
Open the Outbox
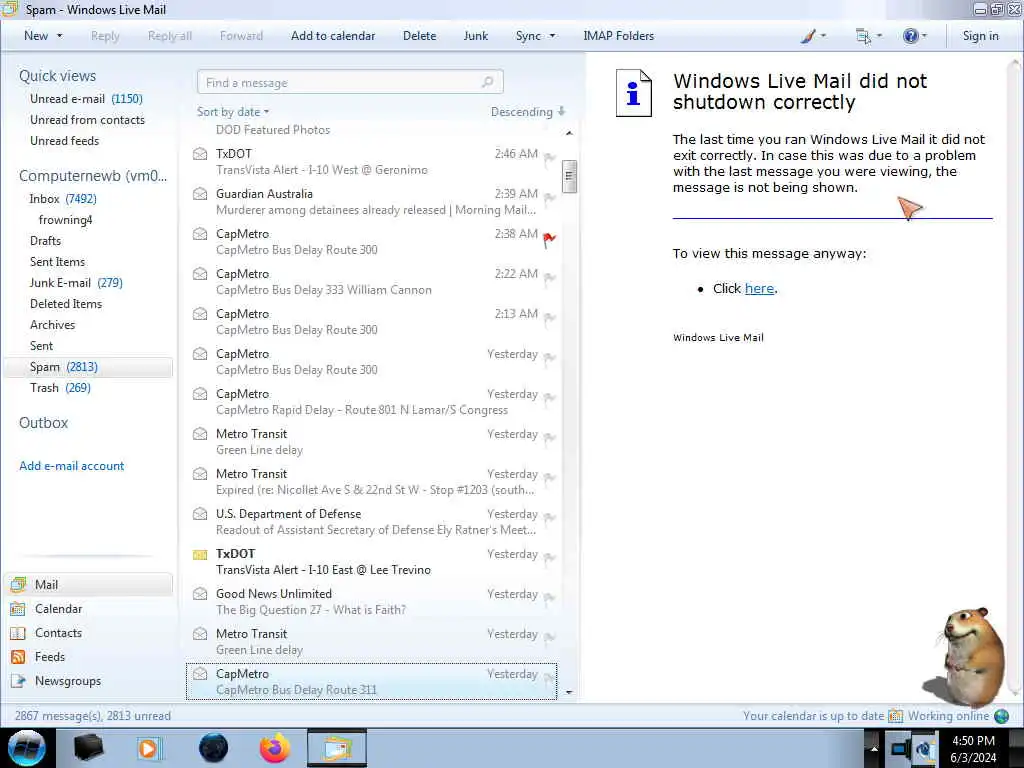point(44,423)
